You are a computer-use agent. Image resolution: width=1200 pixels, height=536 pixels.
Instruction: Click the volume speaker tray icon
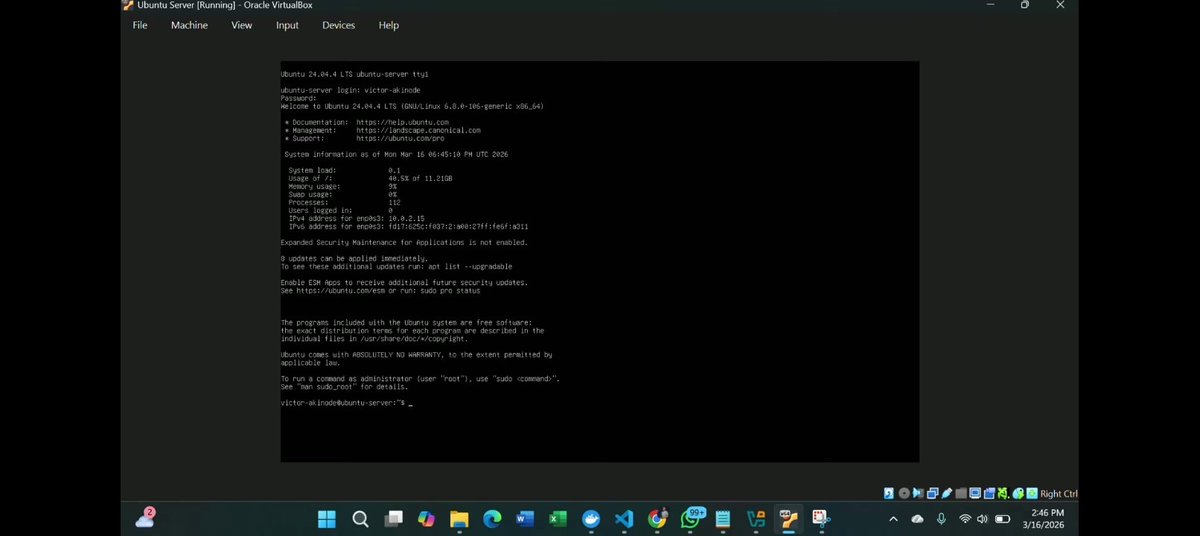(982, 519)
